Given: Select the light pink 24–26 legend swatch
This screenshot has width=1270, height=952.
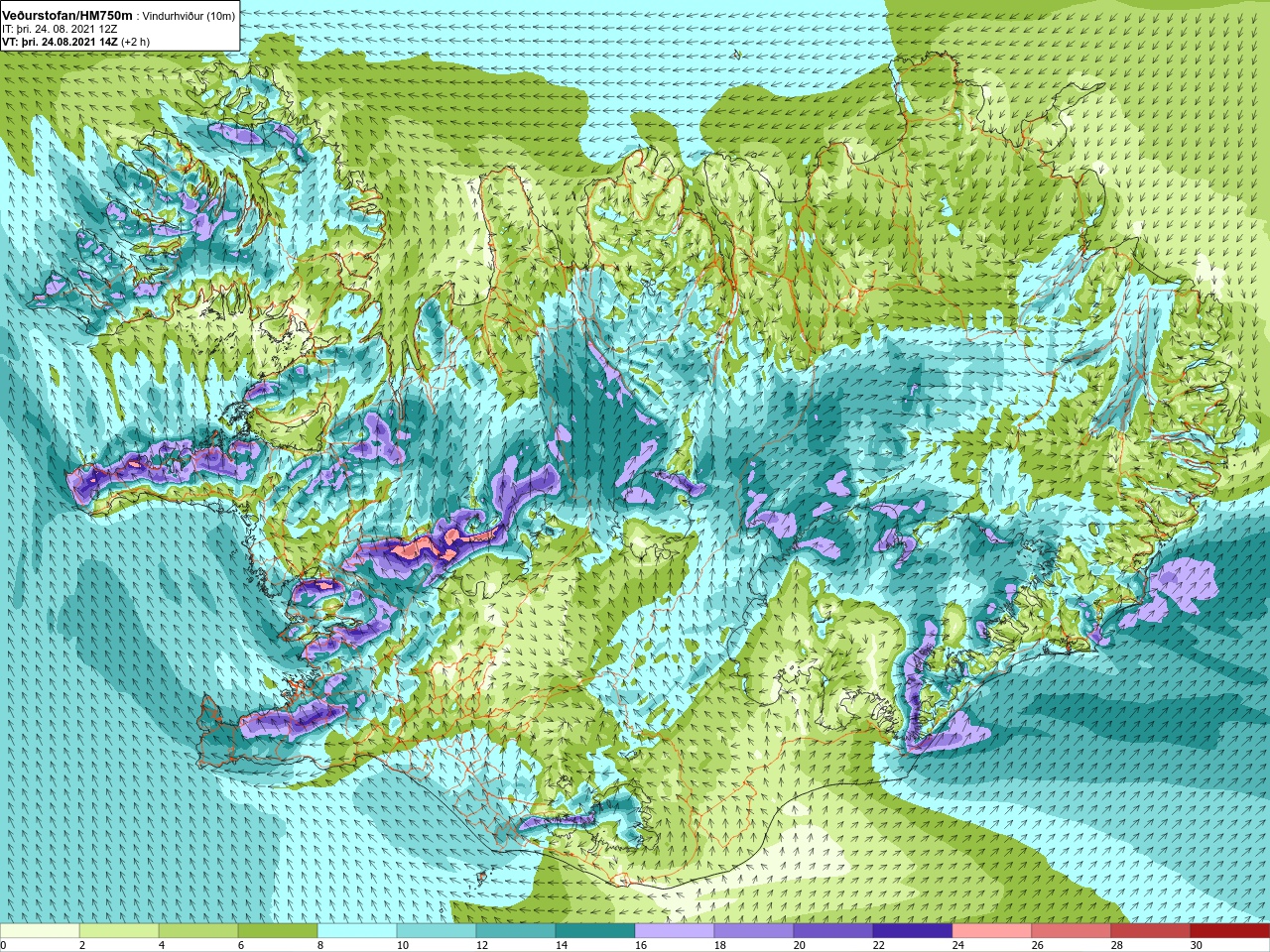Looking at the screenshot, I should point(992,931).
